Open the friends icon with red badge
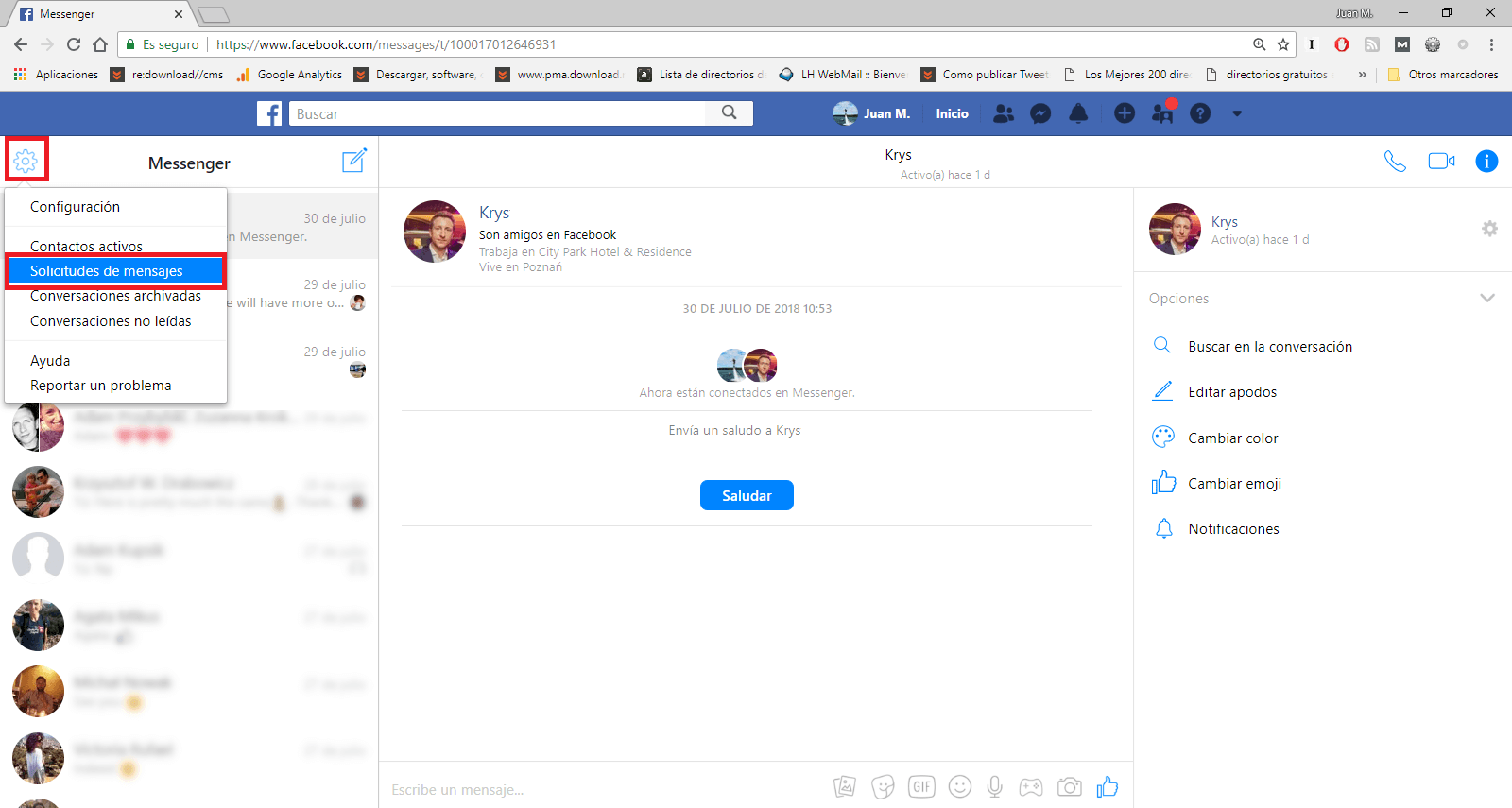 pyautogui.click(x=1163, y=112)
